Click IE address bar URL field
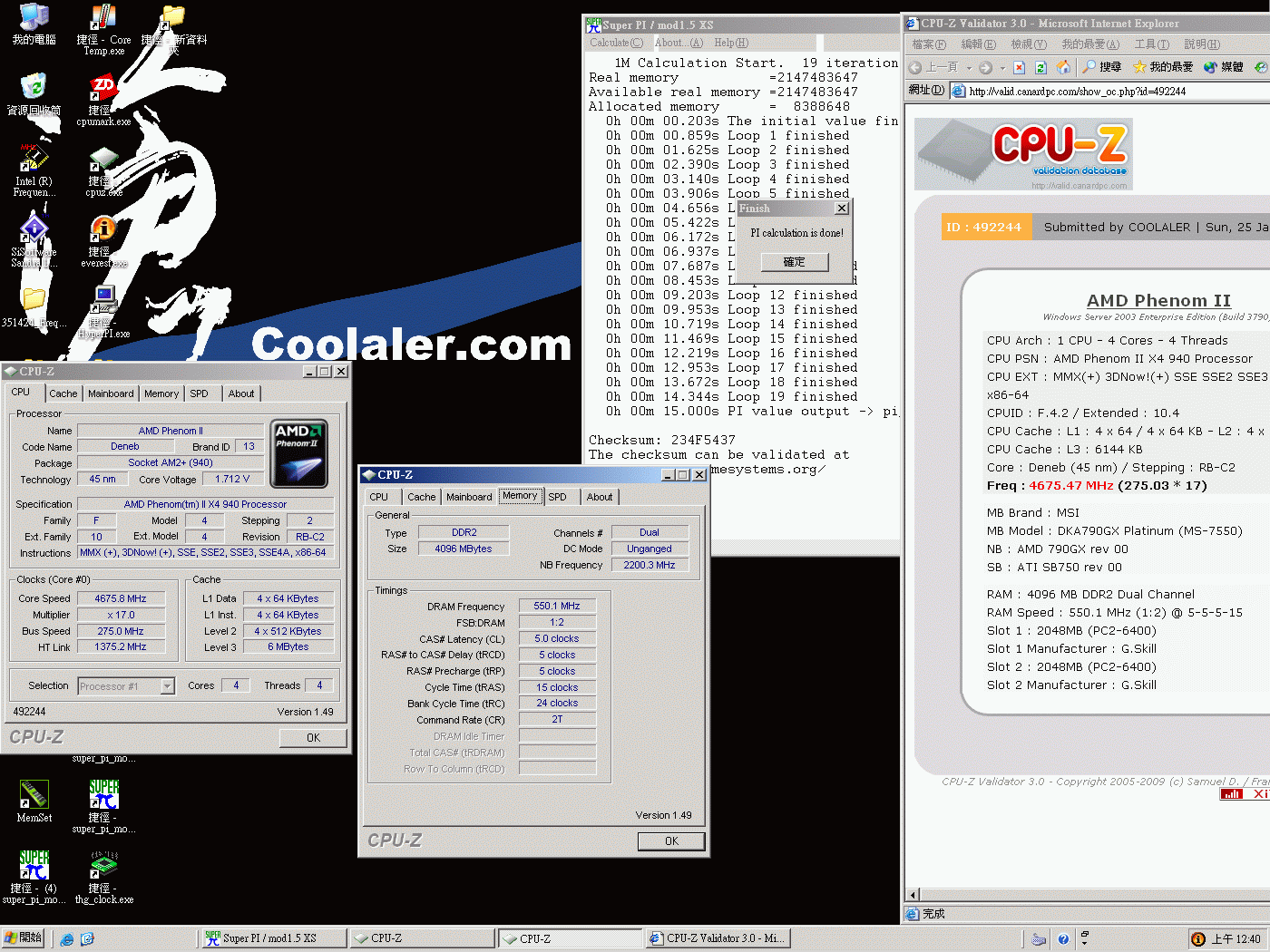This screenshot has width=1270, height=952. (1111, 91)
